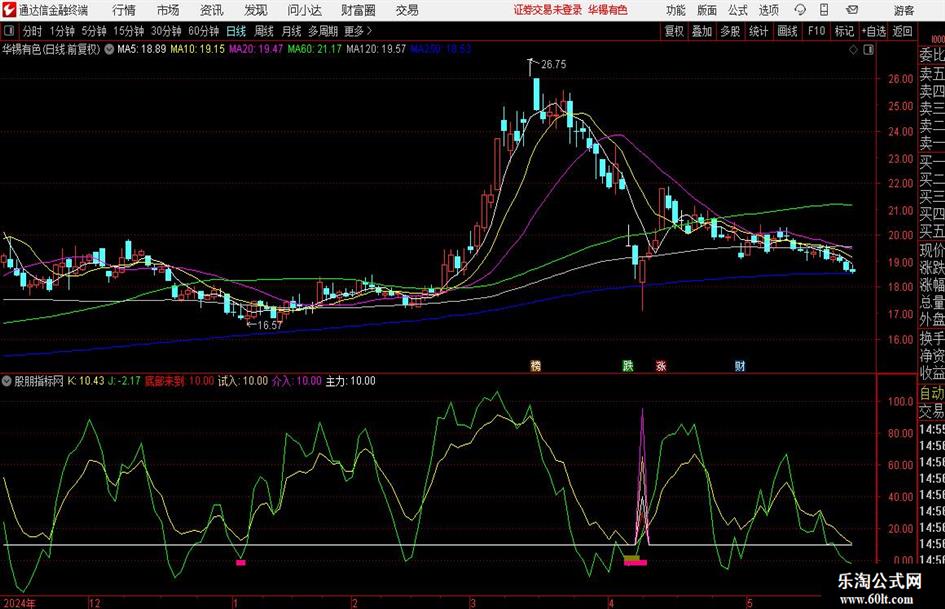
Task: Click the 榜 event marker on chart
Action: tap(535, 365)
